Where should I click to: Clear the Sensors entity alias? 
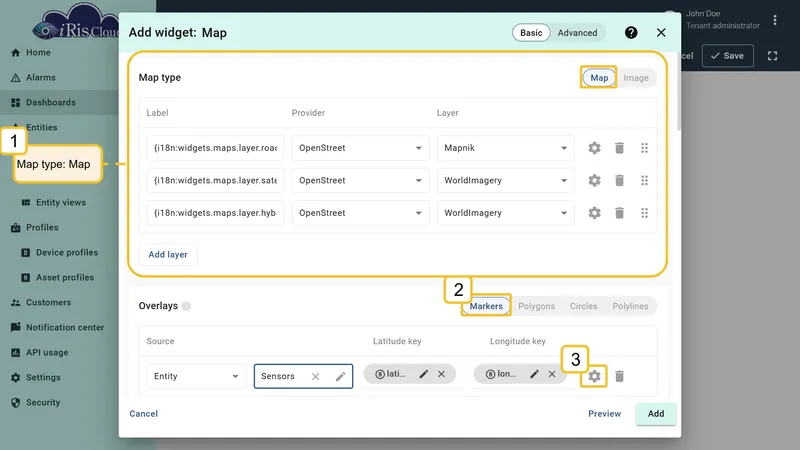[315, 377]
